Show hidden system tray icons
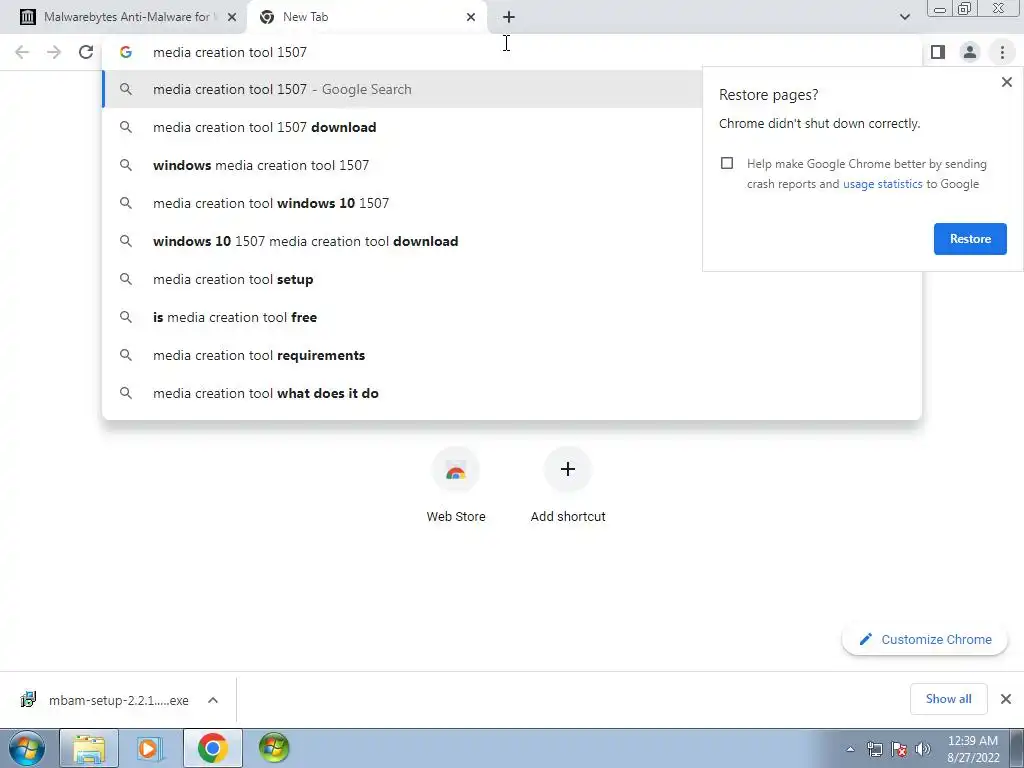Image resolution: width=1024 pixels, height=768 pixels. pos(850,749)
